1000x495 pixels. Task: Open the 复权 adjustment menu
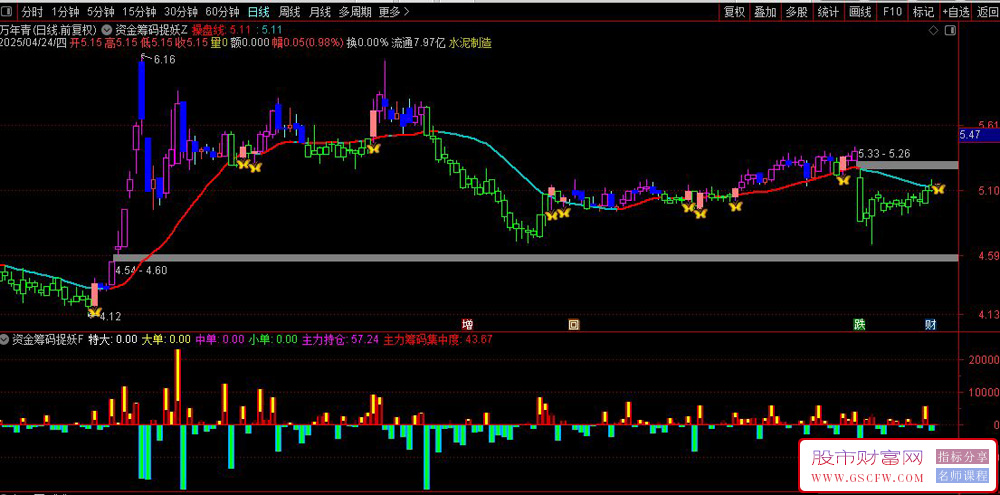pyautogui.click(x=734, y=11)
